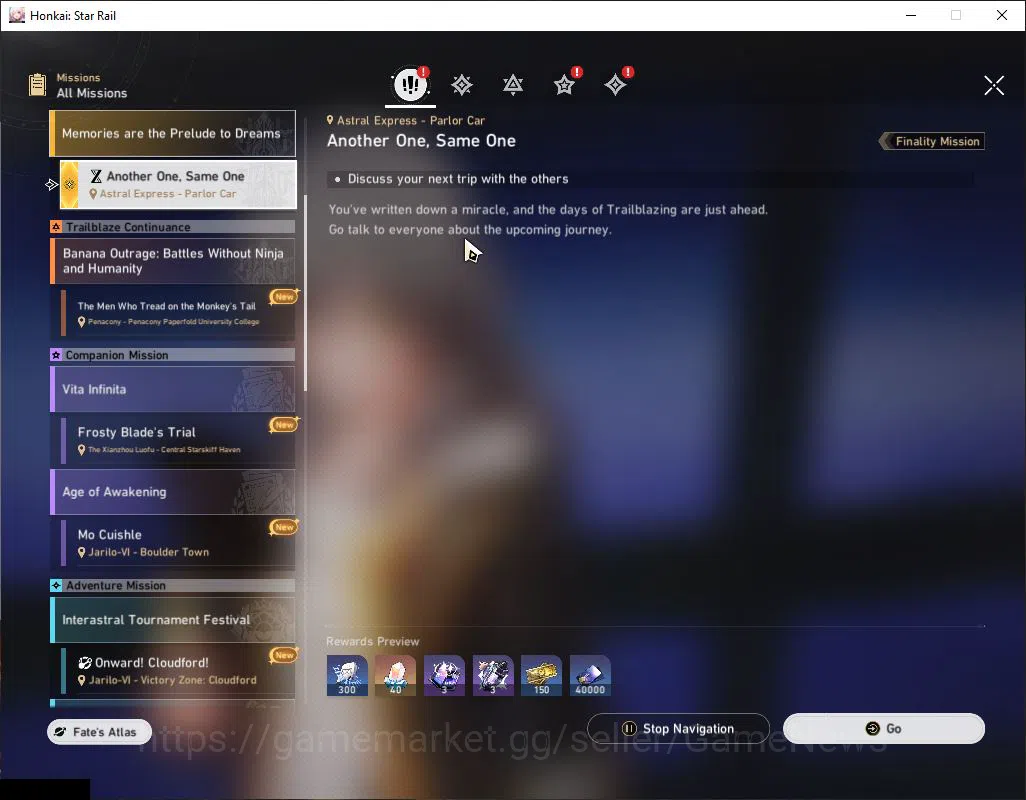Close the missions screen with X icon
The width and height of the screenshot is (1026, 800).
tap(994, 85)
